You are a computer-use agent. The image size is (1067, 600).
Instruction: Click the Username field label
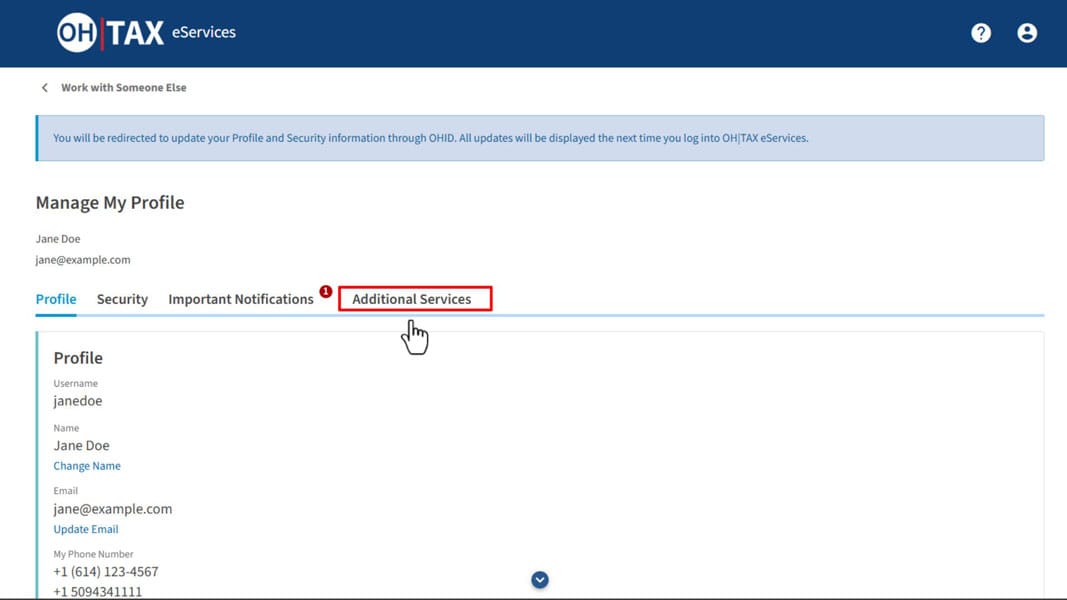click(76, 384)
